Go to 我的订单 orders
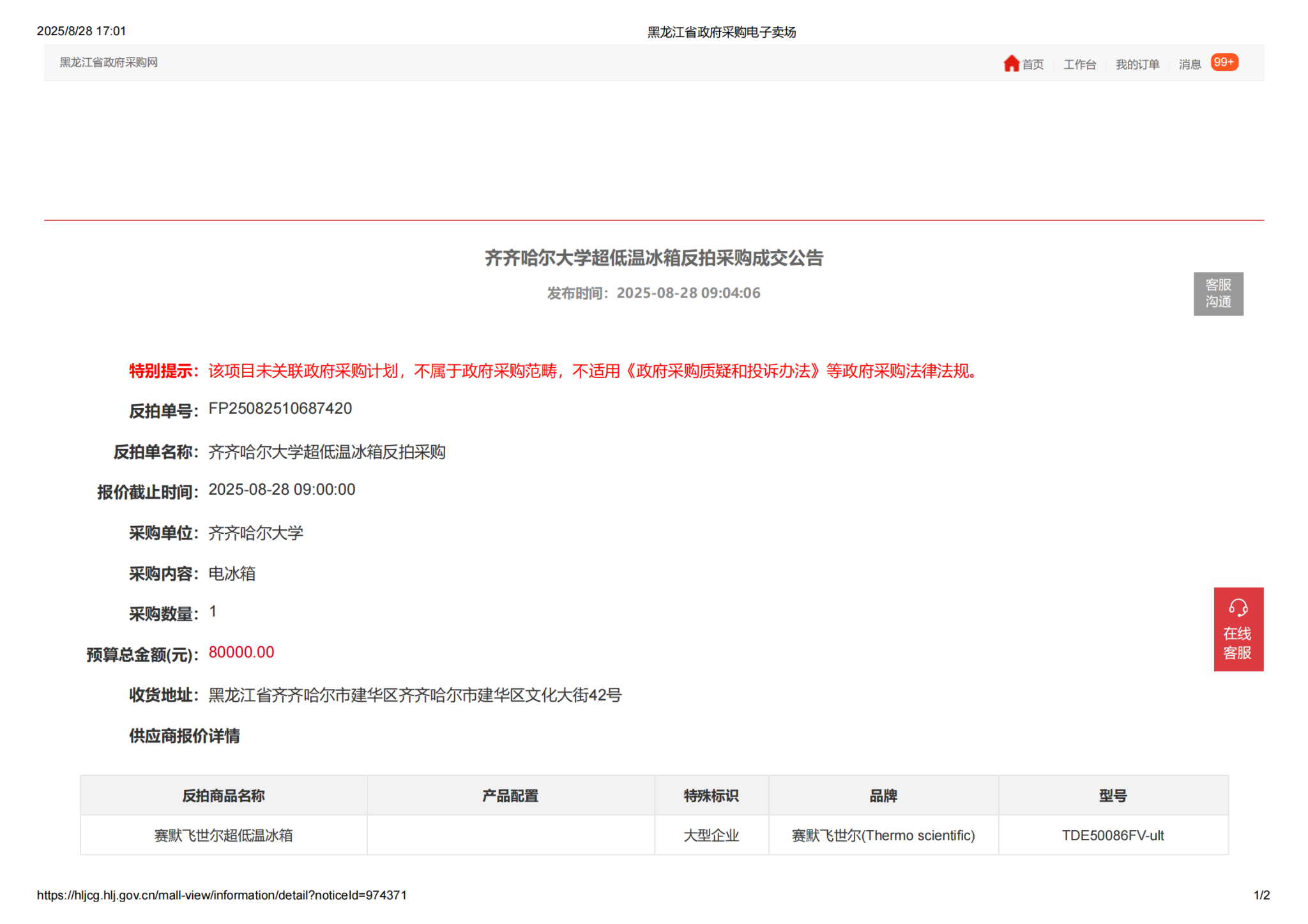Screen dimensions: 1308x924 point(1137,64)
